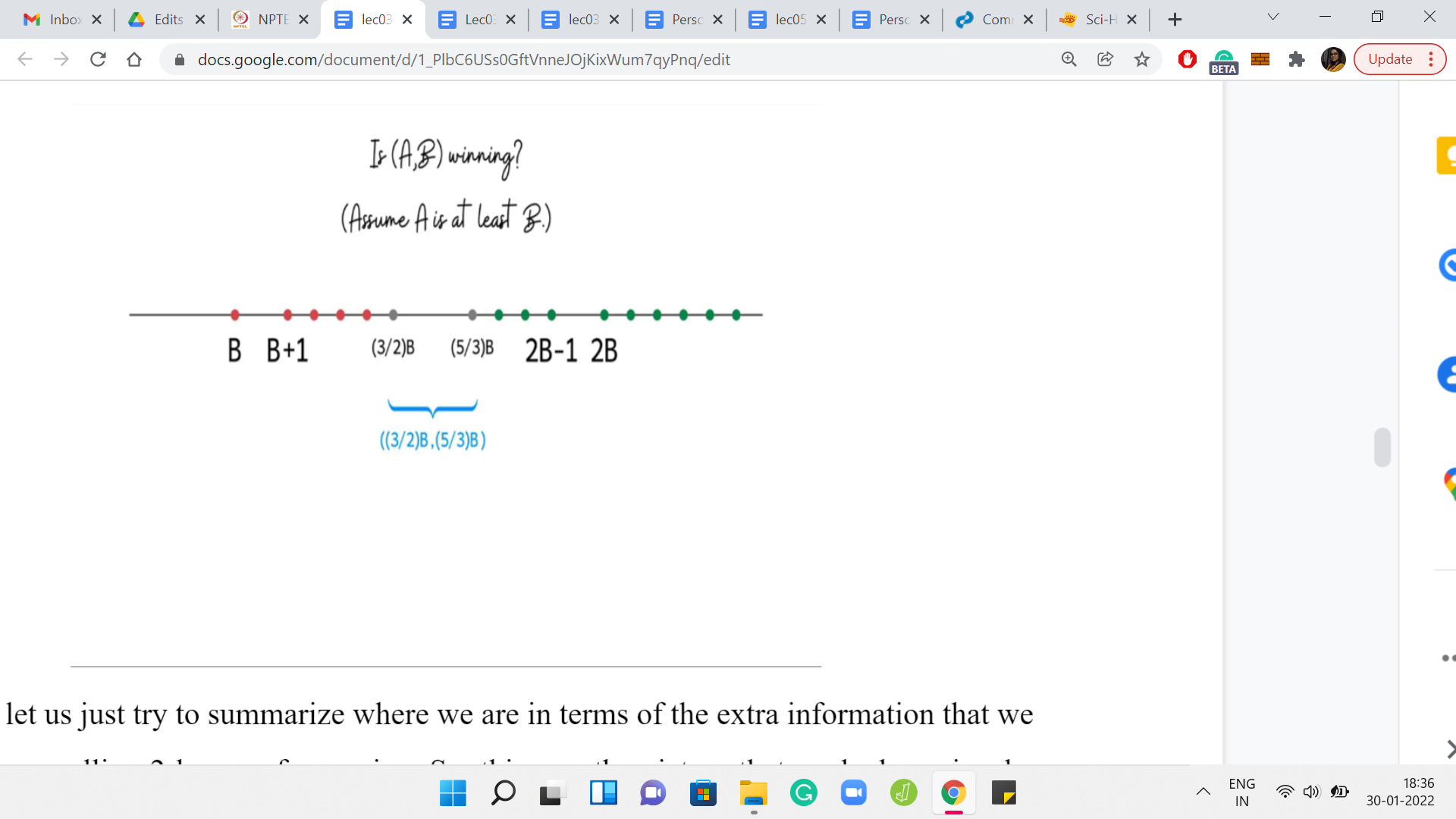Screen dimensions: 1456x819
Task: Go to the browser home page
Action: pyautogui.click(x=134, y=59)
